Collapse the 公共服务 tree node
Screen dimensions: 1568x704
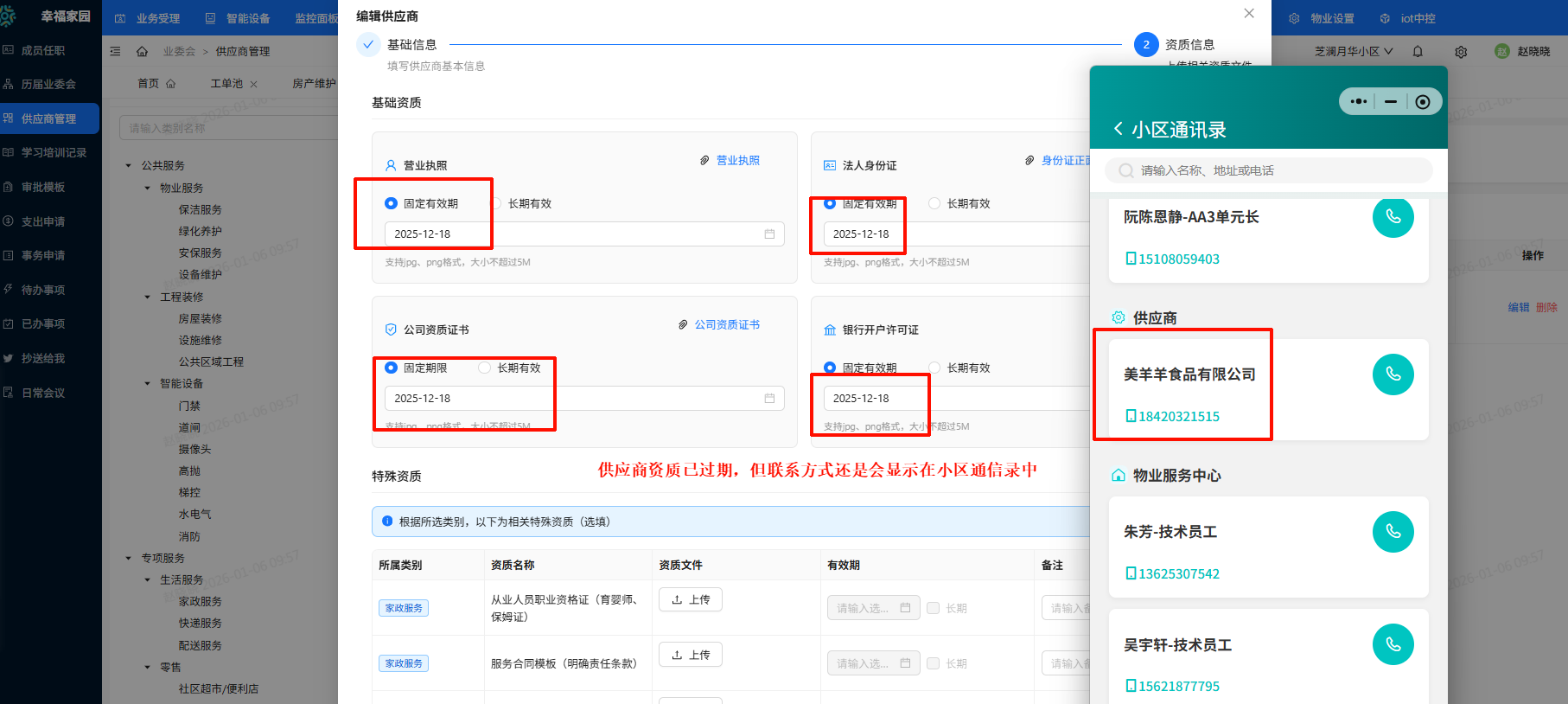point(129,166)
